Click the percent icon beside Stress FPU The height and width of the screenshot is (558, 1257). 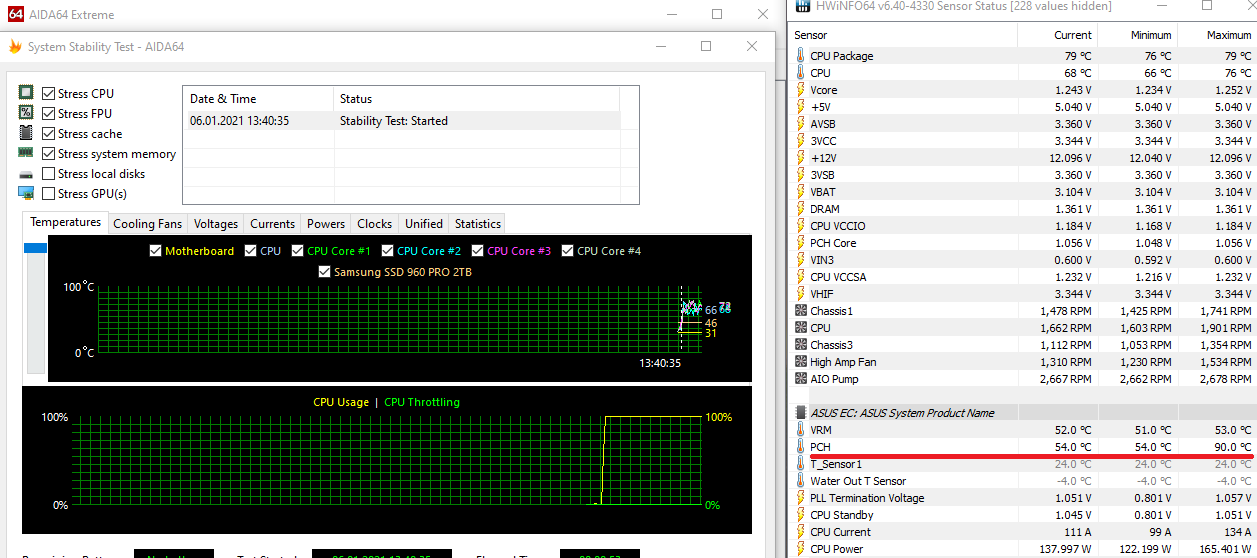[x=26, y=113]
